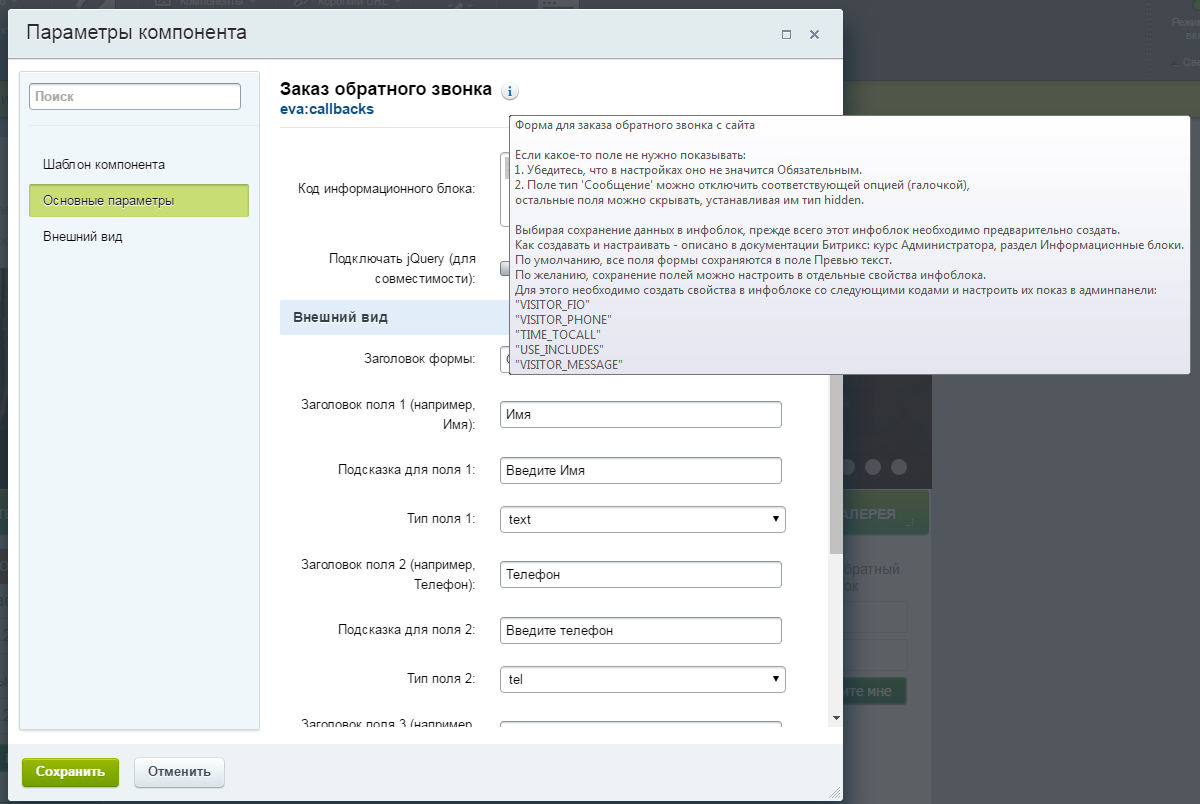This screenshot has height=804, width=1200.
Task: Close the Параметры компонента dialog
Action: [x=814, y=34]
